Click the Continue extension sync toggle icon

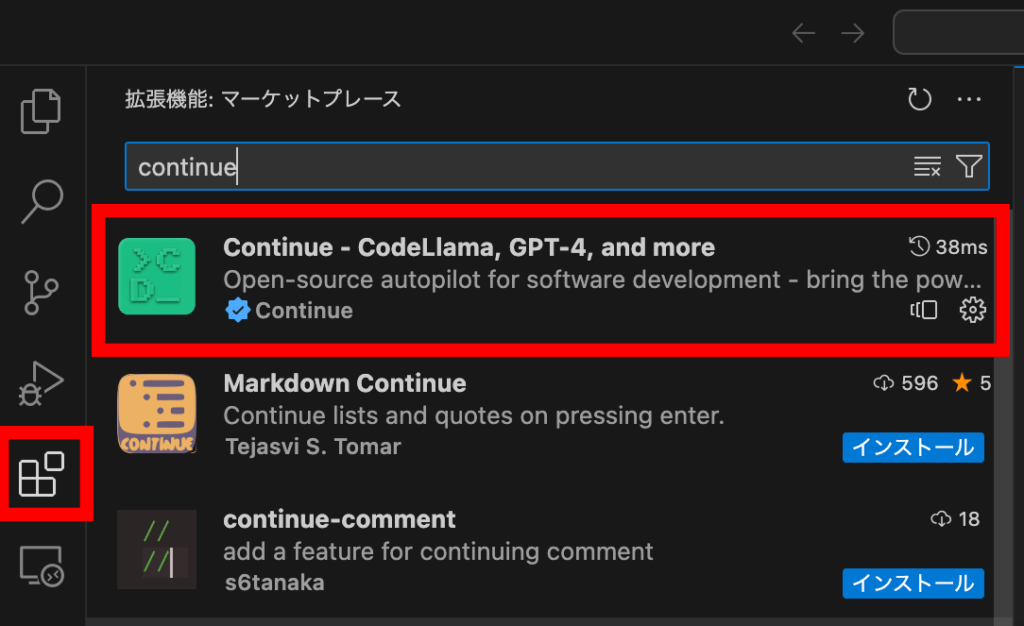click(924, 310)
